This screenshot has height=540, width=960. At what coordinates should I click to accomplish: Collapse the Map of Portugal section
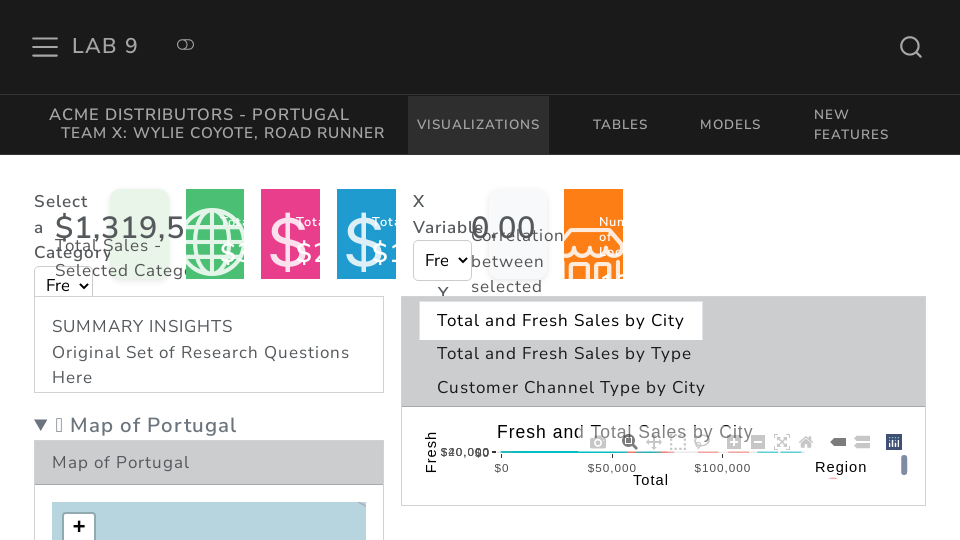pyautogui.click(x=41, y=425)
